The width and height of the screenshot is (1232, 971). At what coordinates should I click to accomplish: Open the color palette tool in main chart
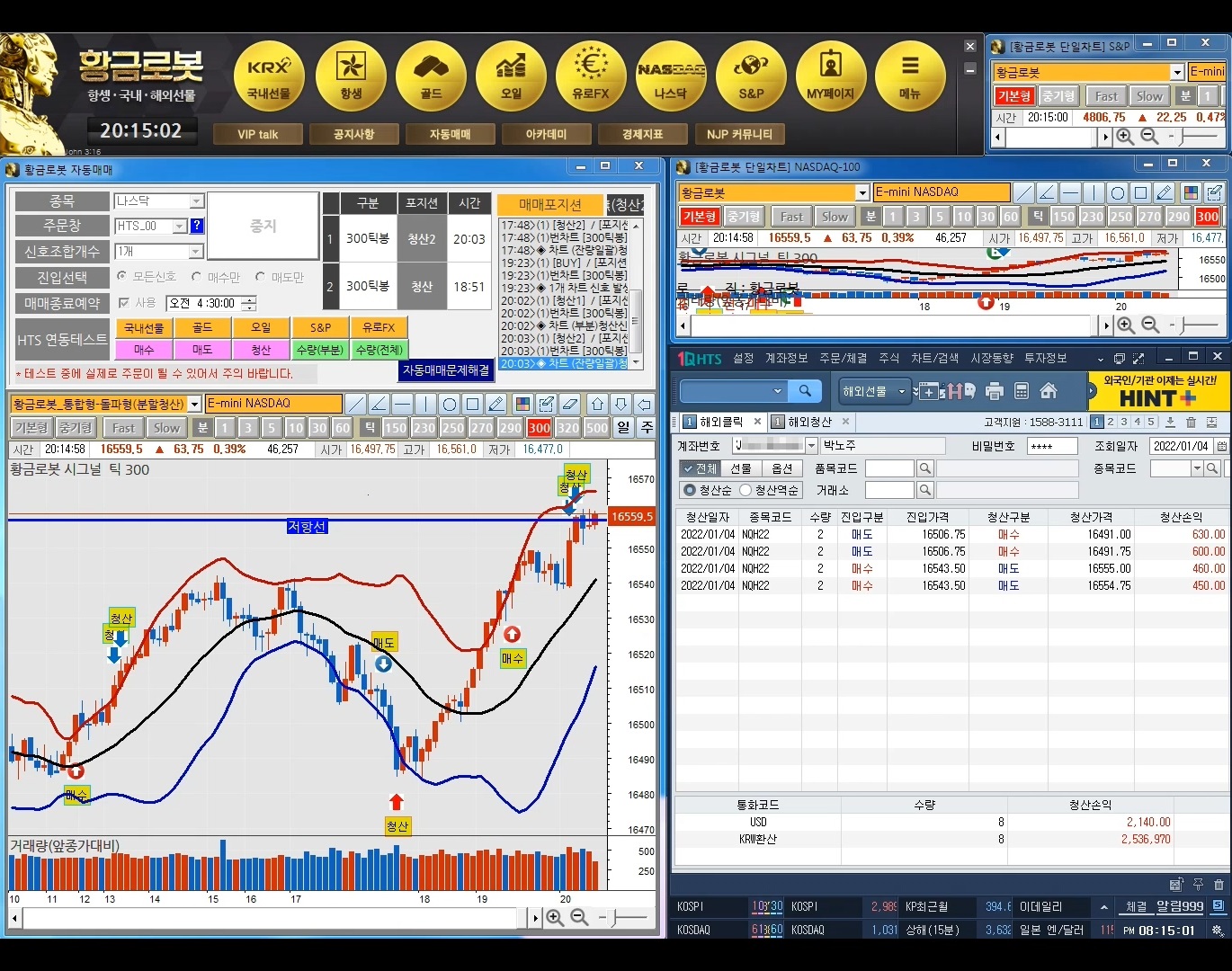point(522,404)
